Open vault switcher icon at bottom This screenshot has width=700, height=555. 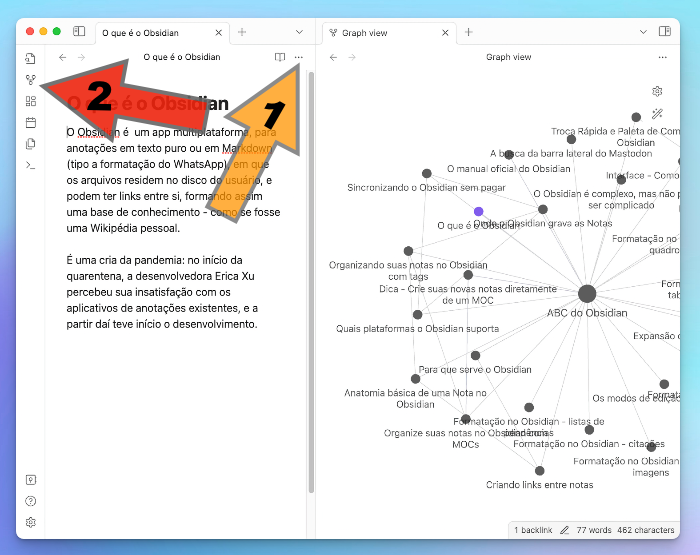click(30, 480)
